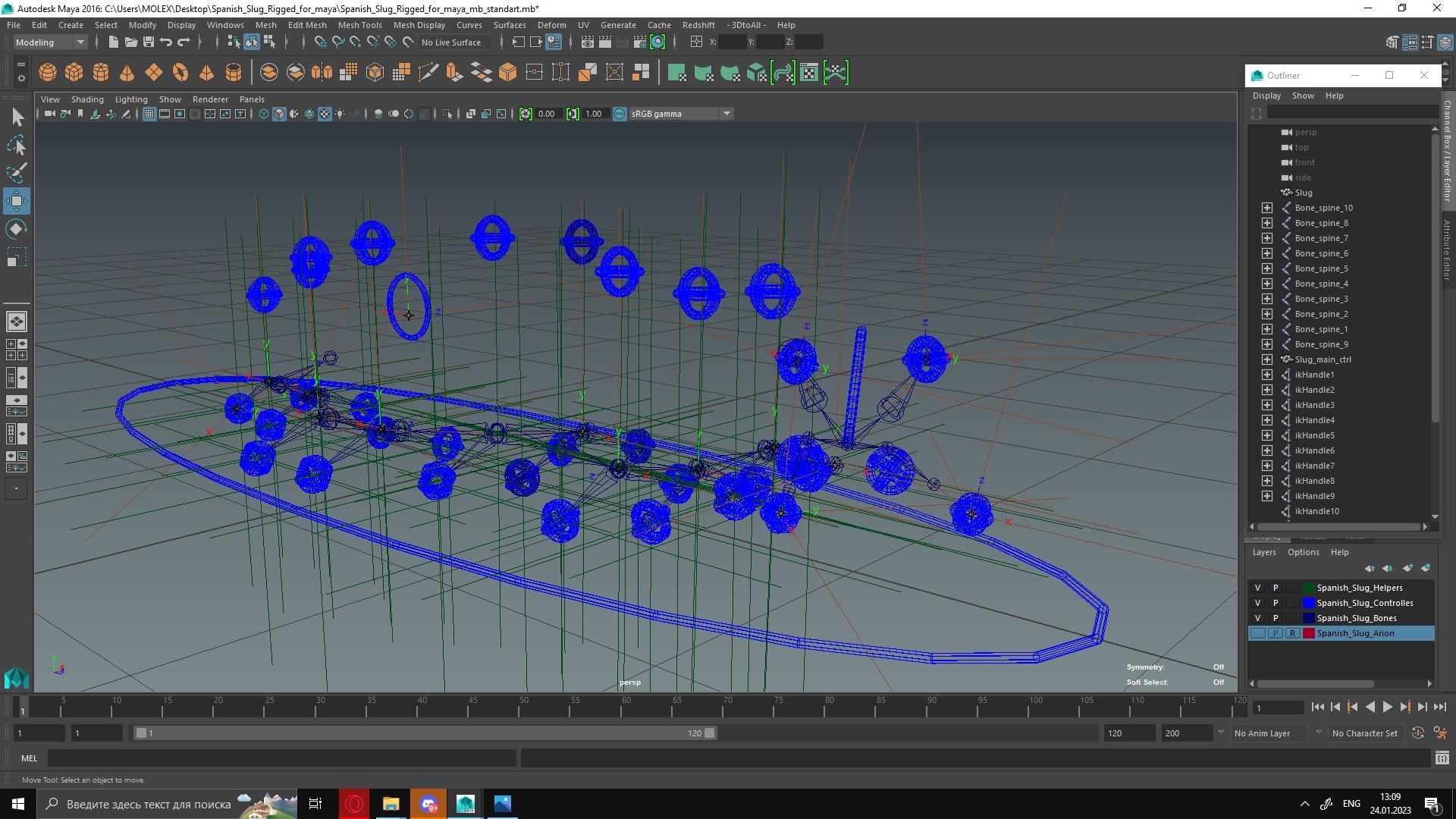This screenshot has height=819, width=1456.
Task: Toggle visibility box of Spanish_Slug_Arion layer
Action: [1257, 633]
